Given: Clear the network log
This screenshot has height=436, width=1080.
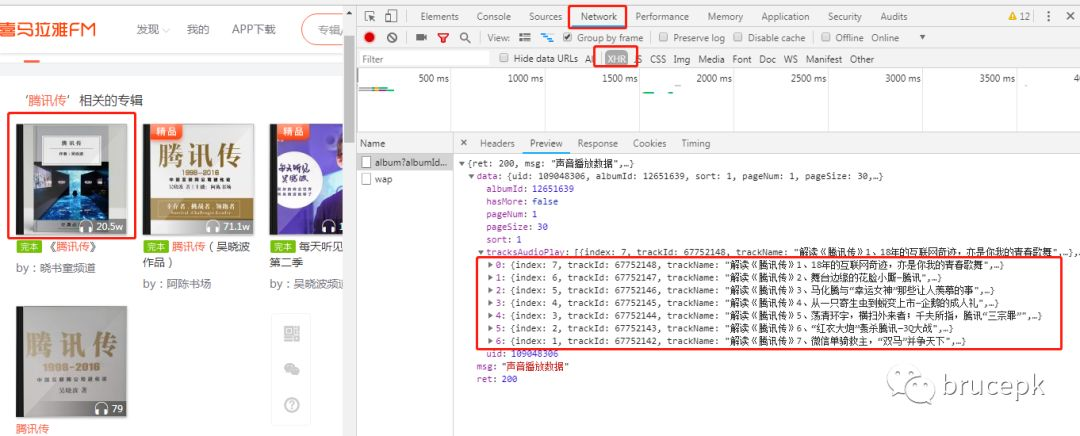Looking at the screenshot, I should (392, 37).
